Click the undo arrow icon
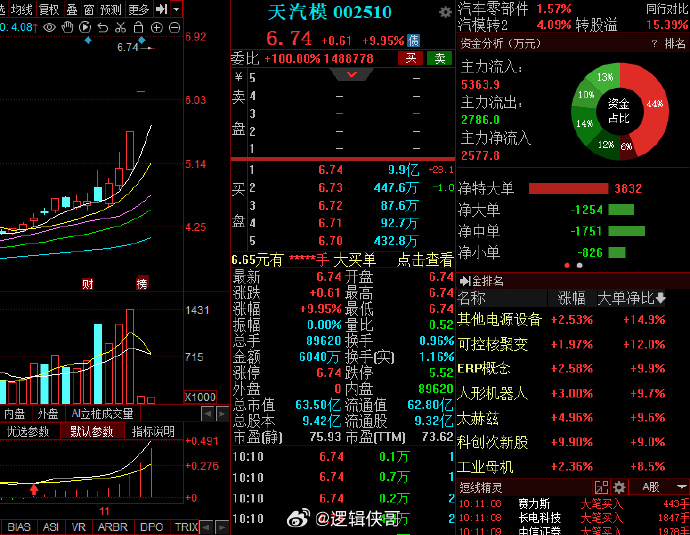690x535 pixels. click(102, 25)
